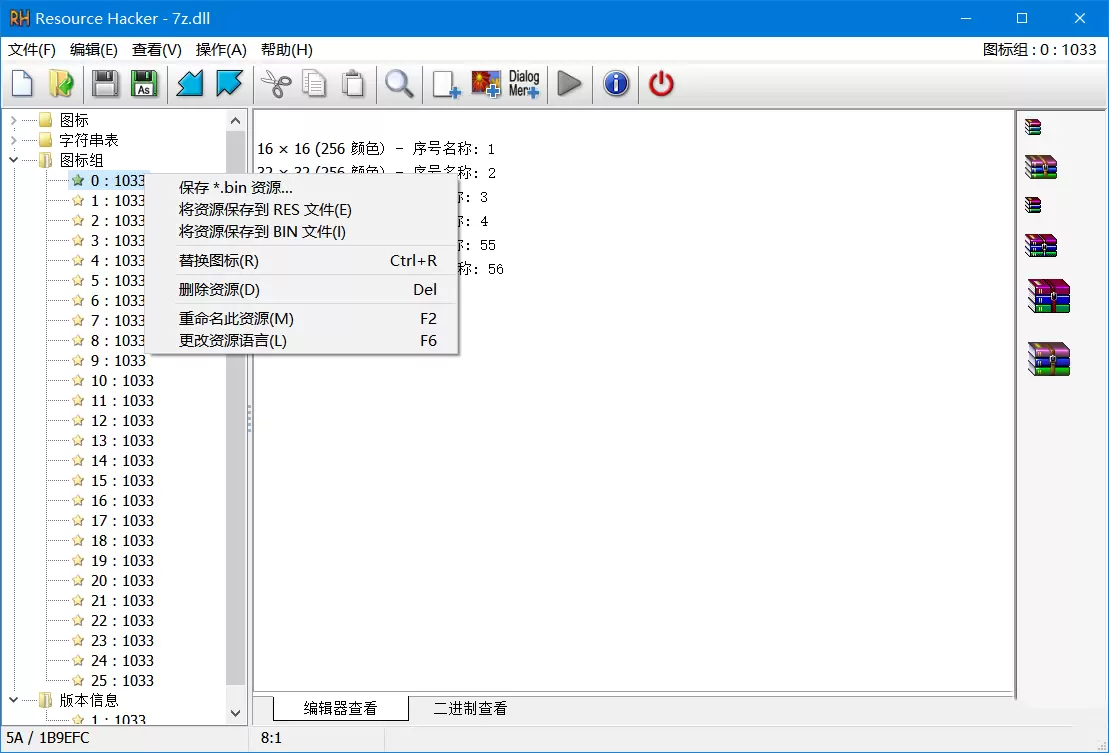Image resolution: width=1109 pixels, height=753 pixels.
Task: Expand the 字符串表 folder node
Action: [13, 140]
